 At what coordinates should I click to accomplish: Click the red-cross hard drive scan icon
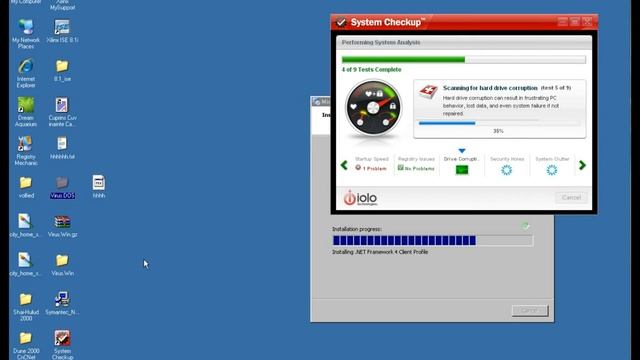[428, 92]
